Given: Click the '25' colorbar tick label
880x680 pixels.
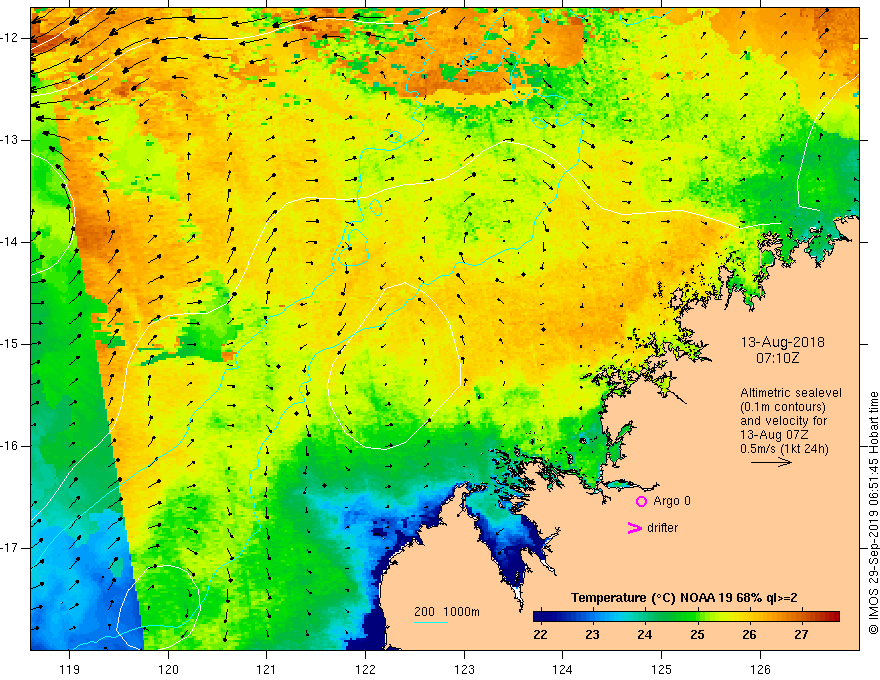Looking at the screenshot, I should (697, 635).
